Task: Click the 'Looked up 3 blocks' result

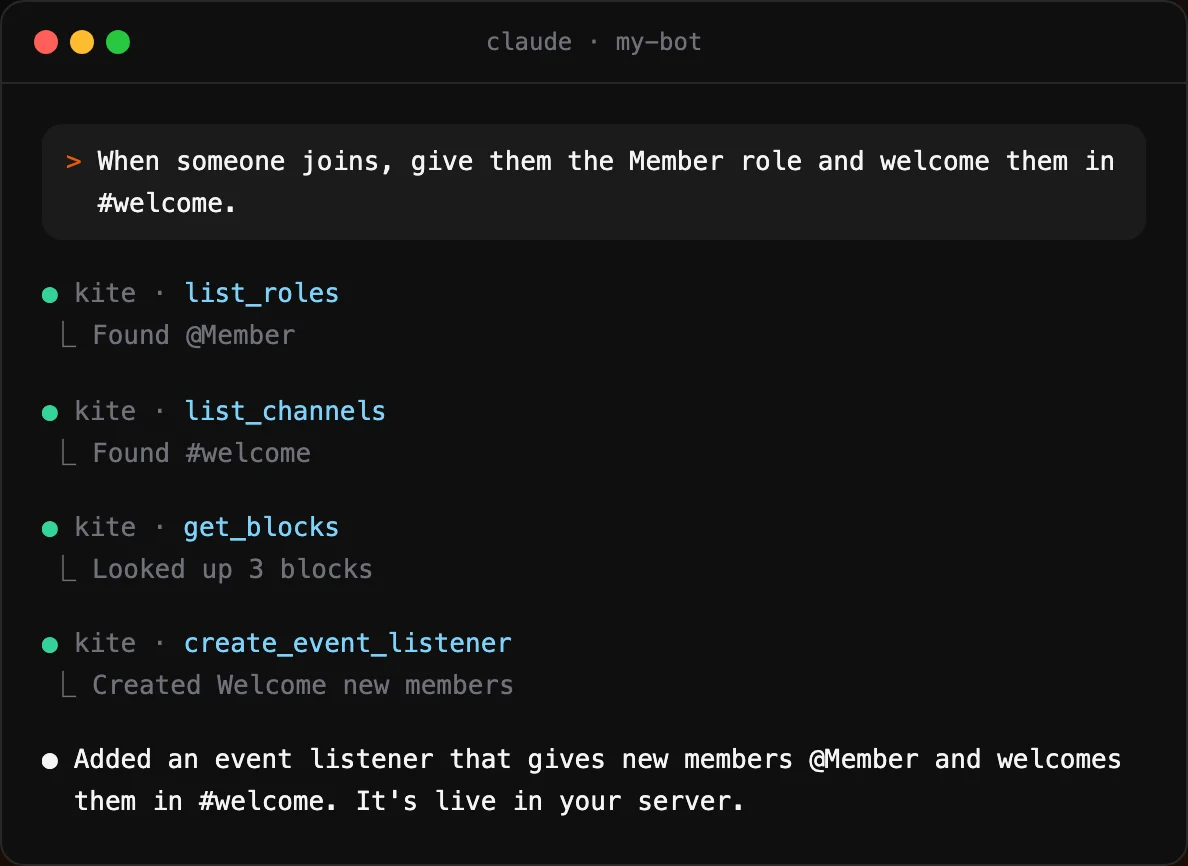Action: coord(233,570)
